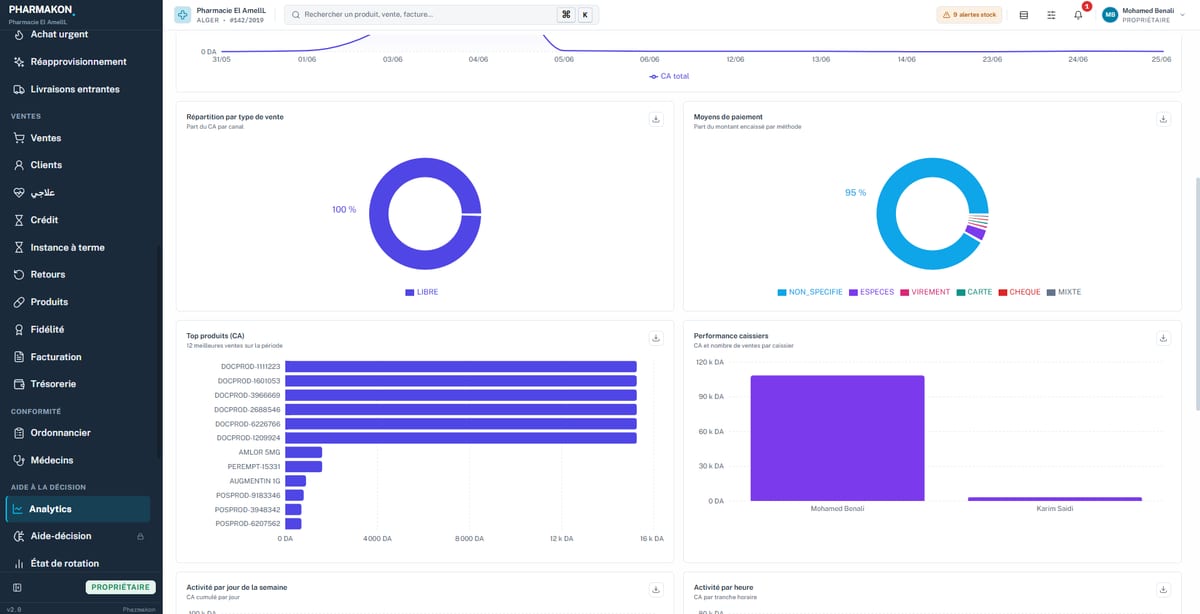Click the PROPRIÉTAIRE badge in the sidebar footer

click(120, 588)
